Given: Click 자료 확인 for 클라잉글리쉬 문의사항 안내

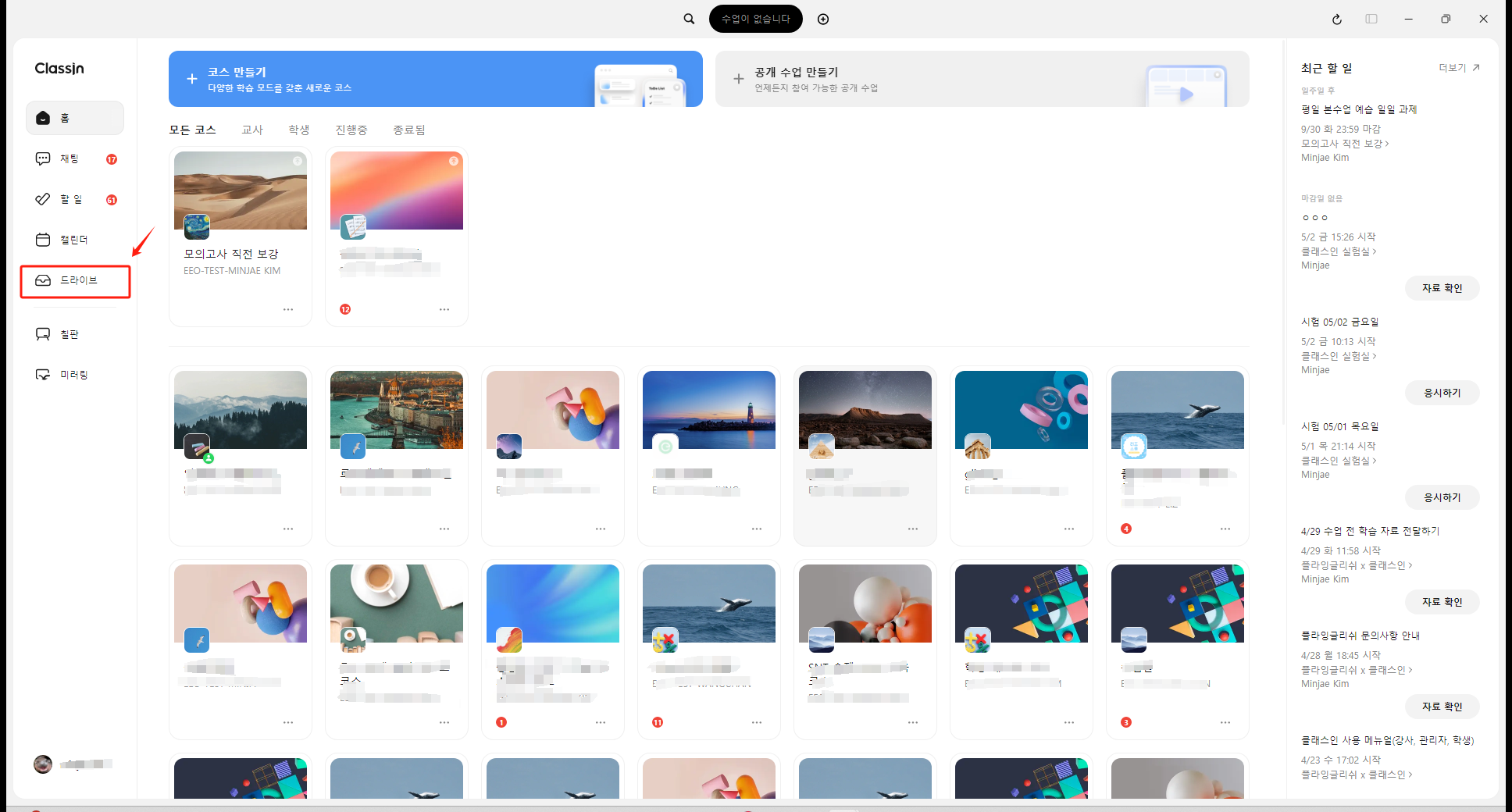Looking at the screenshot, I should point(1442,707).
